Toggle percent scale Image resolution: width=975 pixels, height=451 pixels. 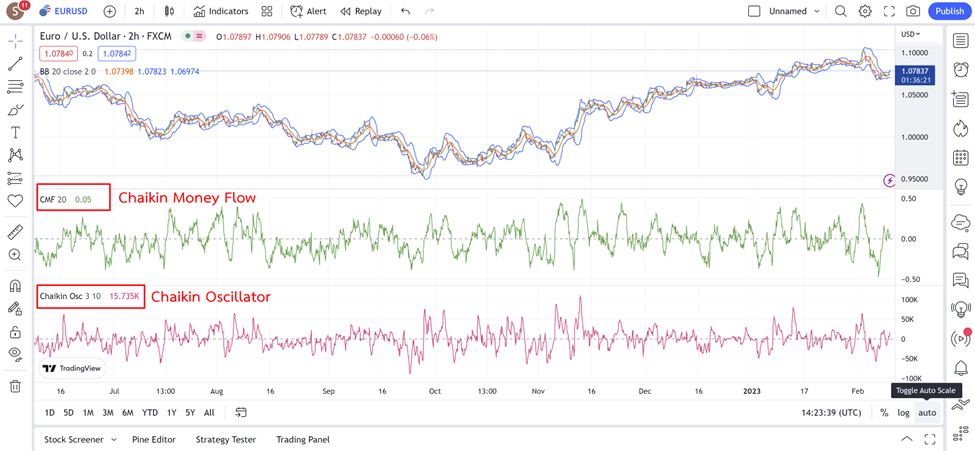(884, 412)
